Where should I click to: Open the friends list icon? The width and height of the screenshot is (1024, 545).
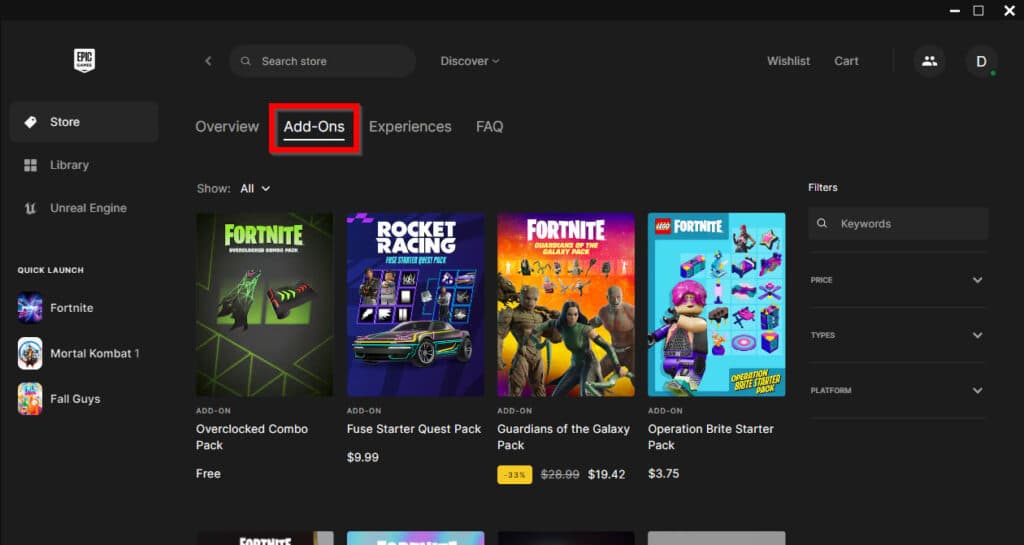(x=929, y=61)
